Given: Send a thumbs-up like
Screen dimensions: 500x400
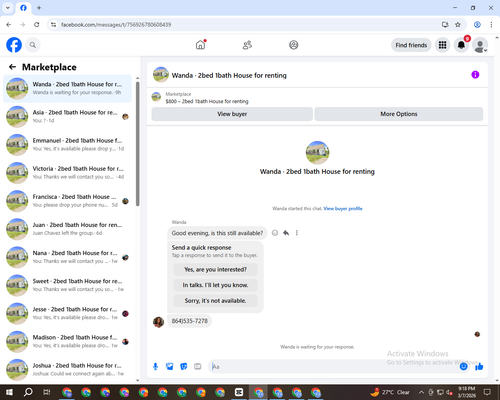Looking at the screenshot, I should [479, 367].
